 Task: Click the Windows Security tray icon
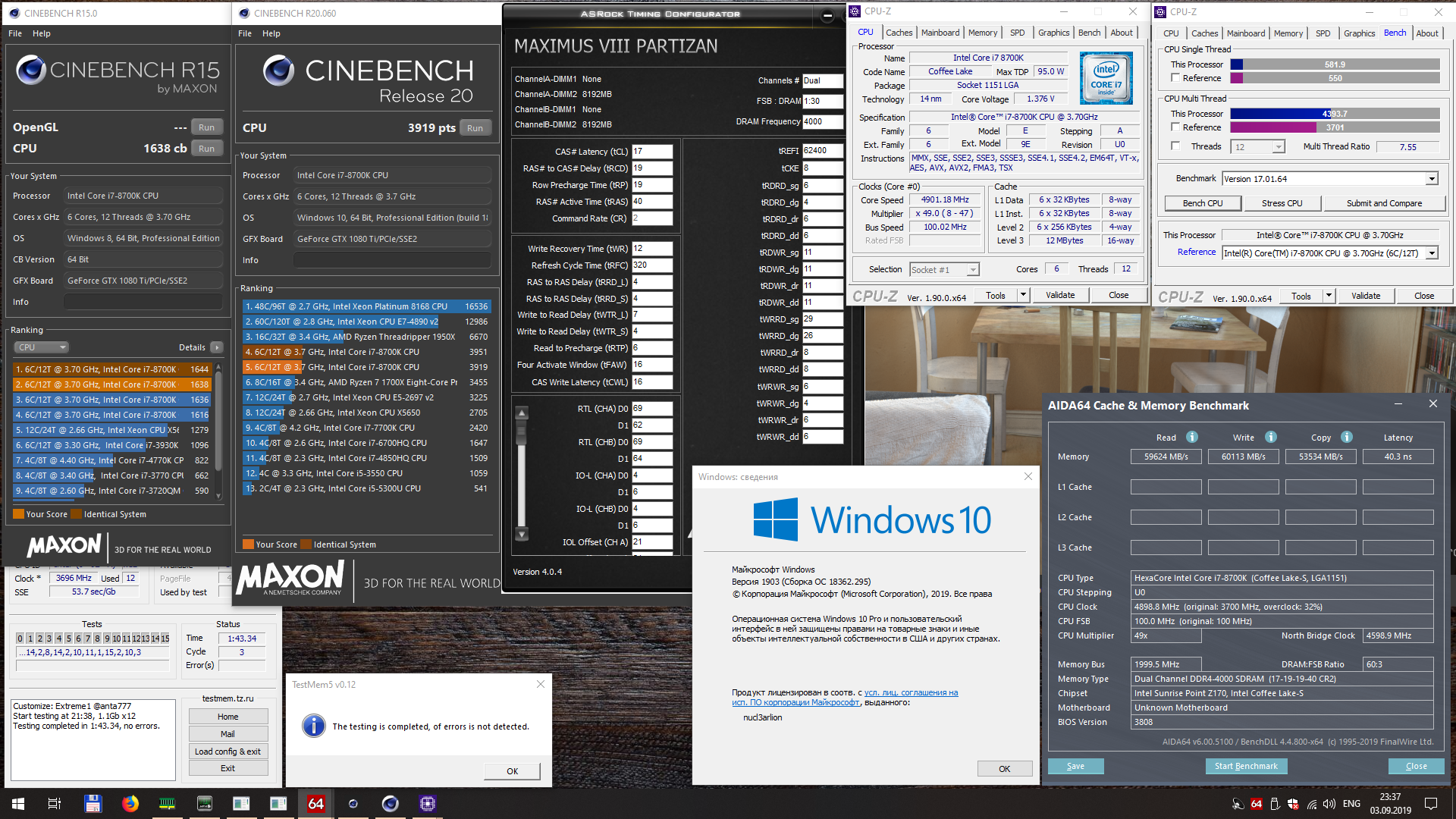pos(1293,804)
